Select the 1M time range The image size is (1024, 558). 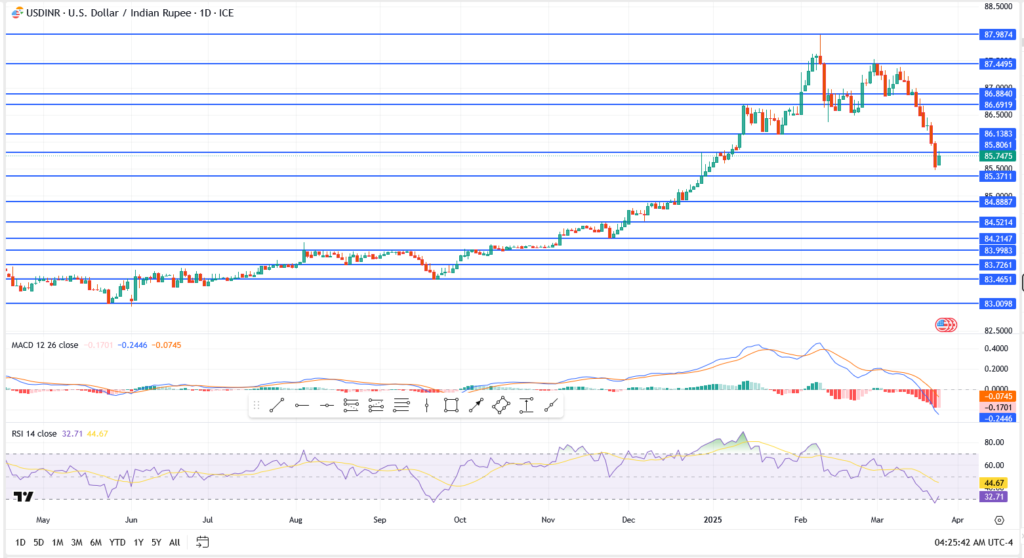58,542
